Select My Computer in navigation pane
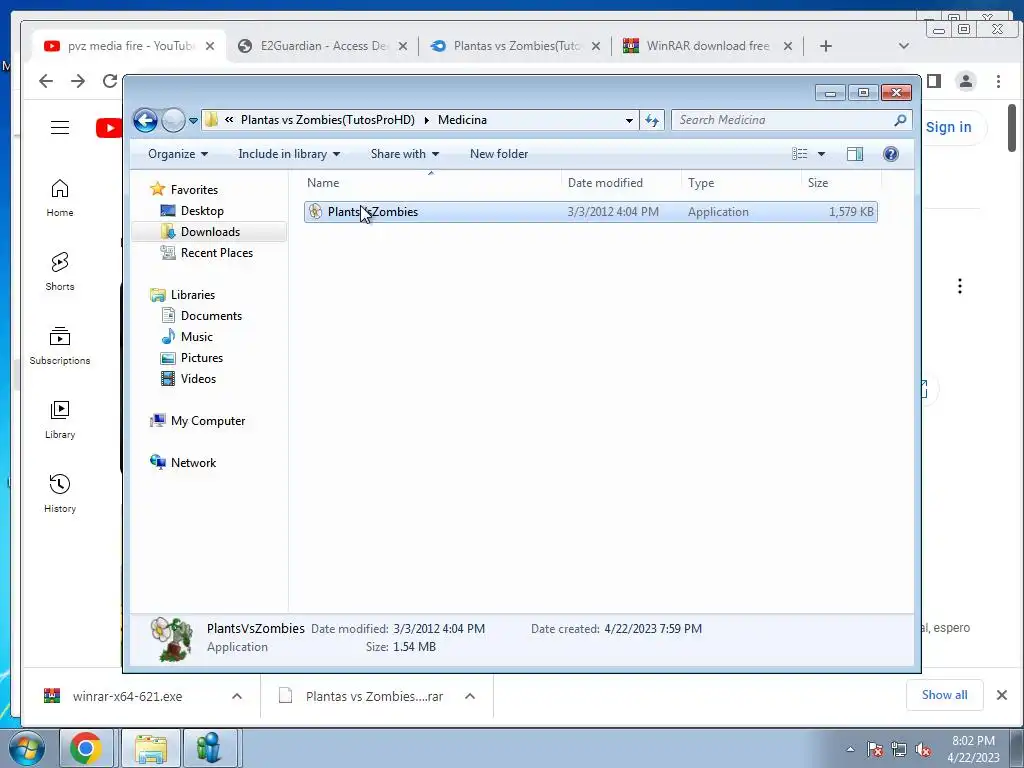This screenshot has height=768, width=1024. [x=198, y=421]
